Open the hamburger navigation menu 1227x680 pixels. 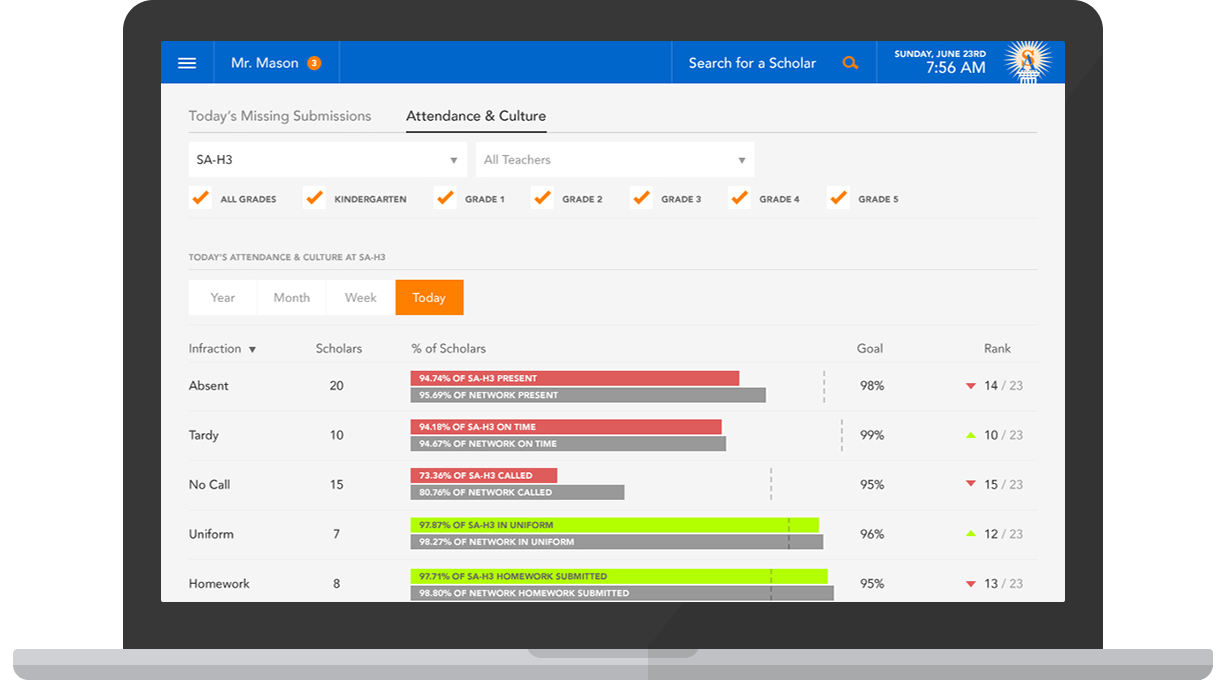click(187, 62)
